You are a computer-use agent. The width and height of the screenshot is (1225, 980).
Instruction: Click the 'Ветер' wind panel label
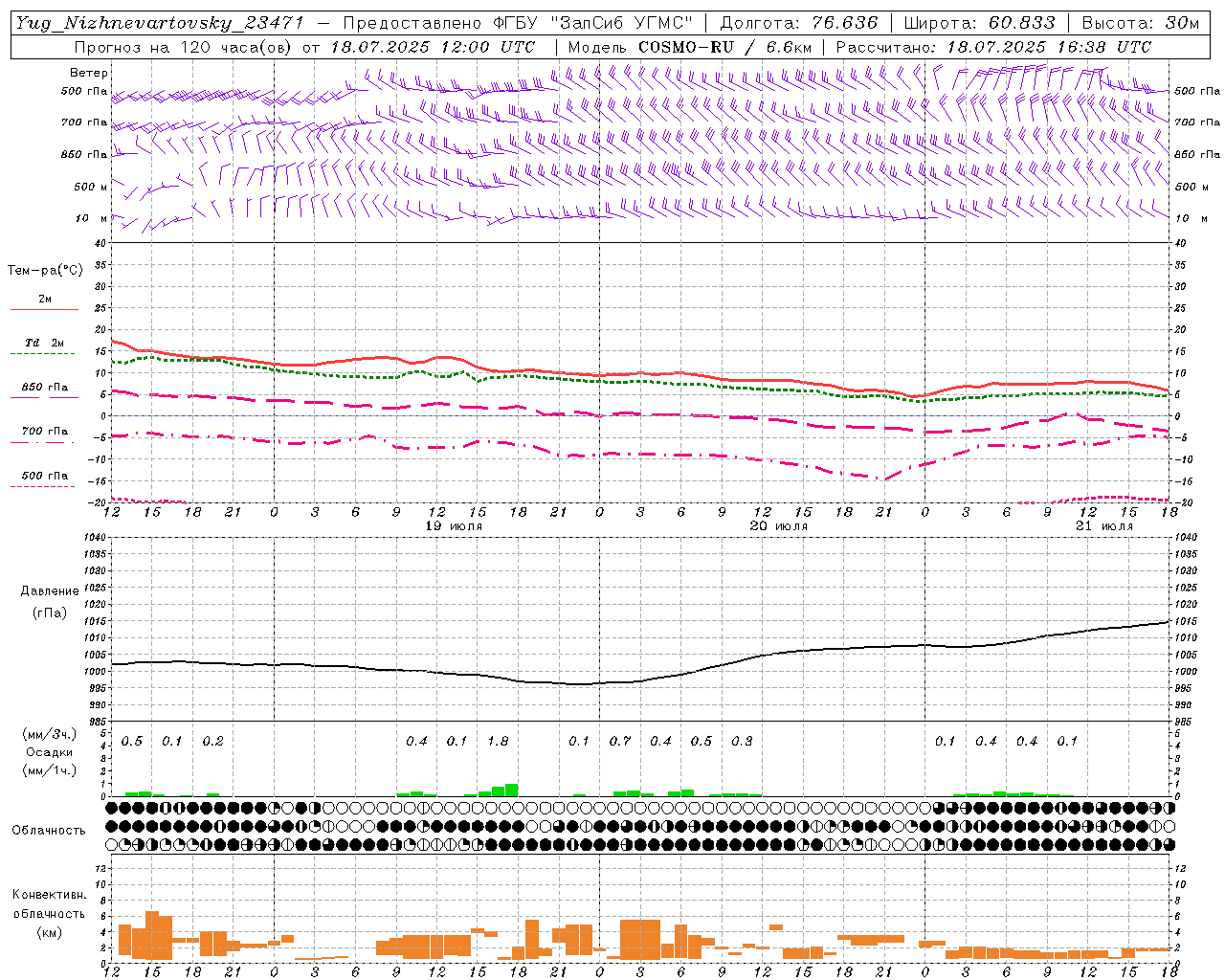(89, 73)
